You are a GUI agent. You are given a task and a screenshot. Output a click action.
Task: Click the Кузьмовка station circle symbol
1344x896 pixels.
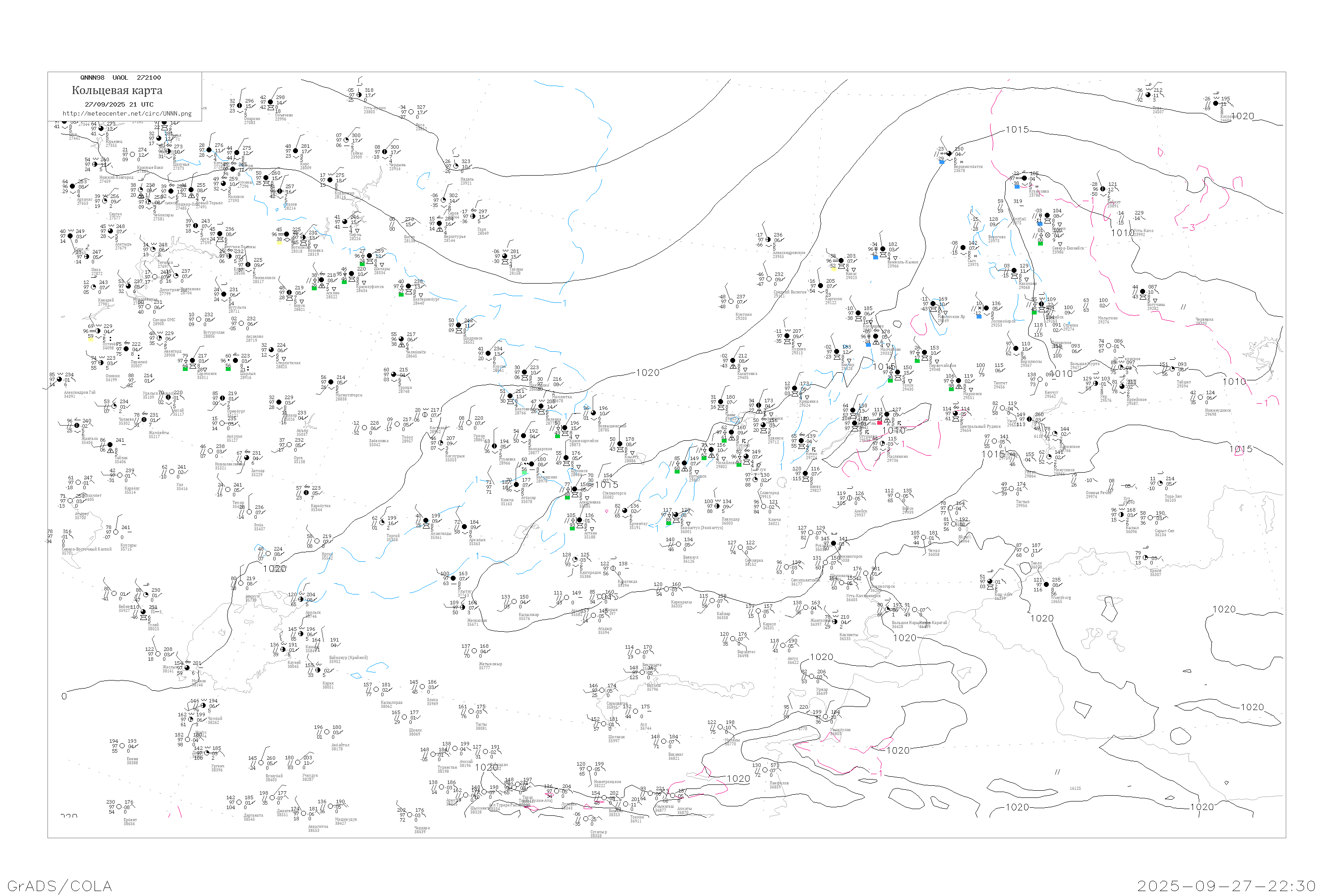pyautogui.click(x=1025, y=178)
